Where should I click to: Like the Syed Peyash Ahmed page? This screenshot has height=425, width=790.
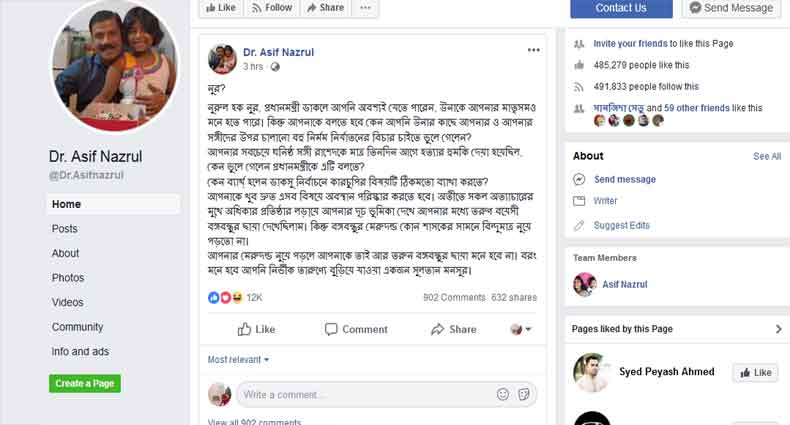click(x=755, y=372)
